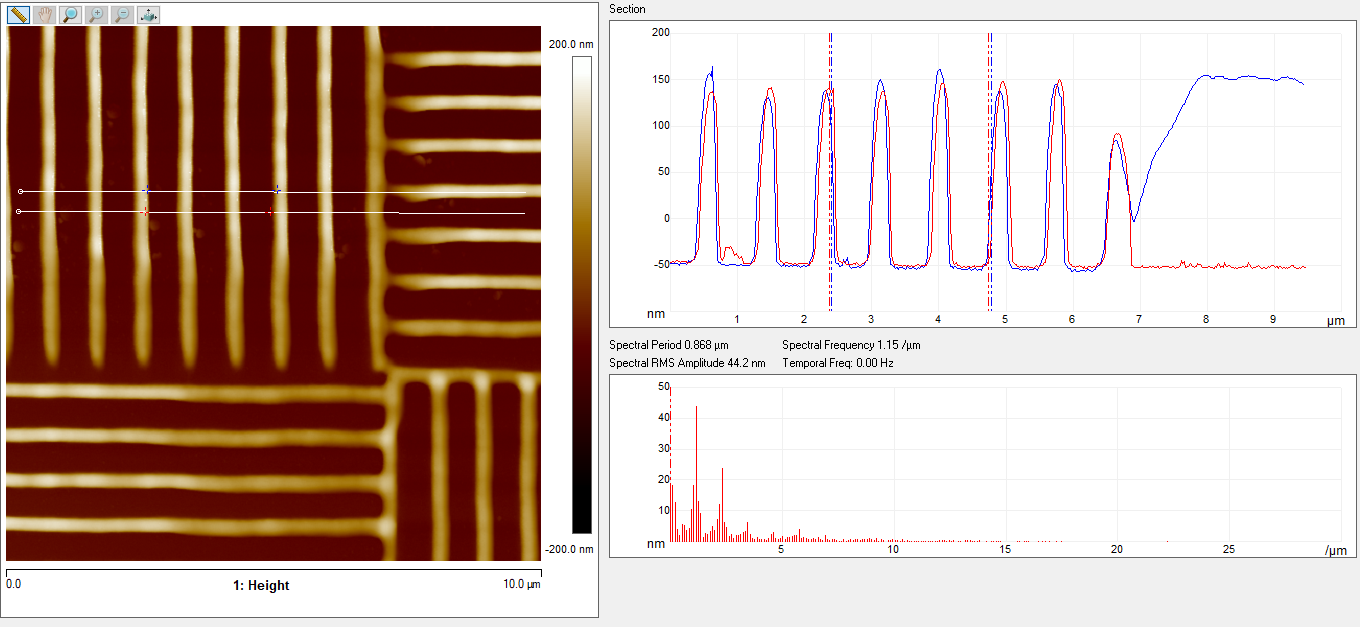Click the '1: Height' channel label
This screenshot has width=1360, height=627.
261,586
